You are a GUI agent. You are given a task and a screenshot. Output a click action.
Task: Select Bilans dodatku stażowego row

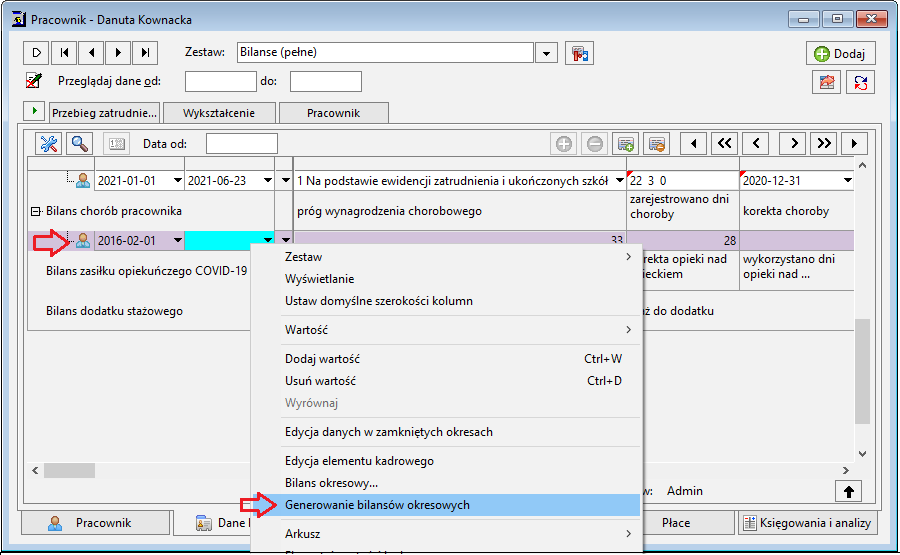(114, 311)
